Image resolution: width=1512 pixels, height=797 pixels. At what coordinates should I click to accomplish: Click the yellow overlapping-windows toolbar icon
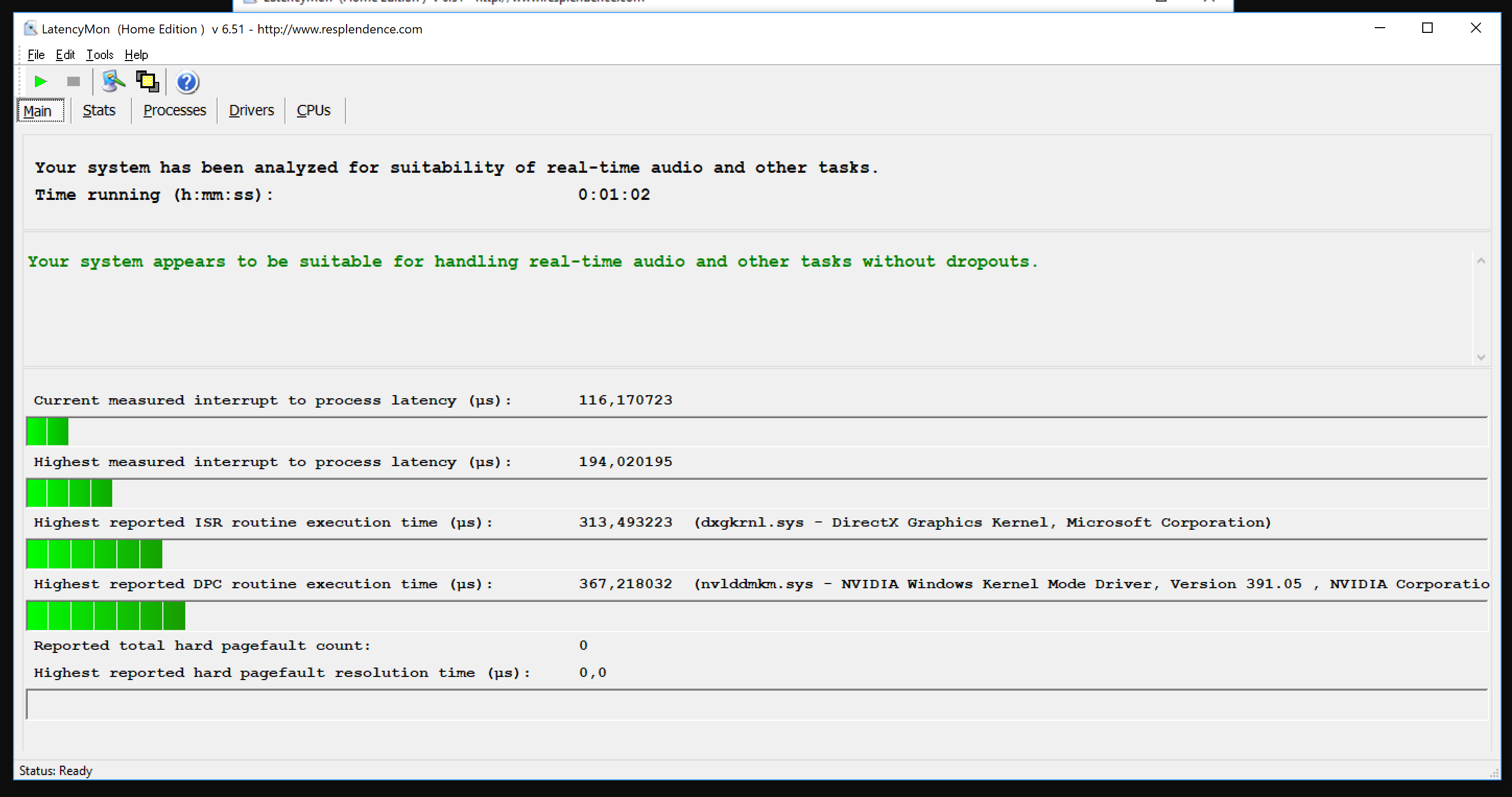pos(147,81)
